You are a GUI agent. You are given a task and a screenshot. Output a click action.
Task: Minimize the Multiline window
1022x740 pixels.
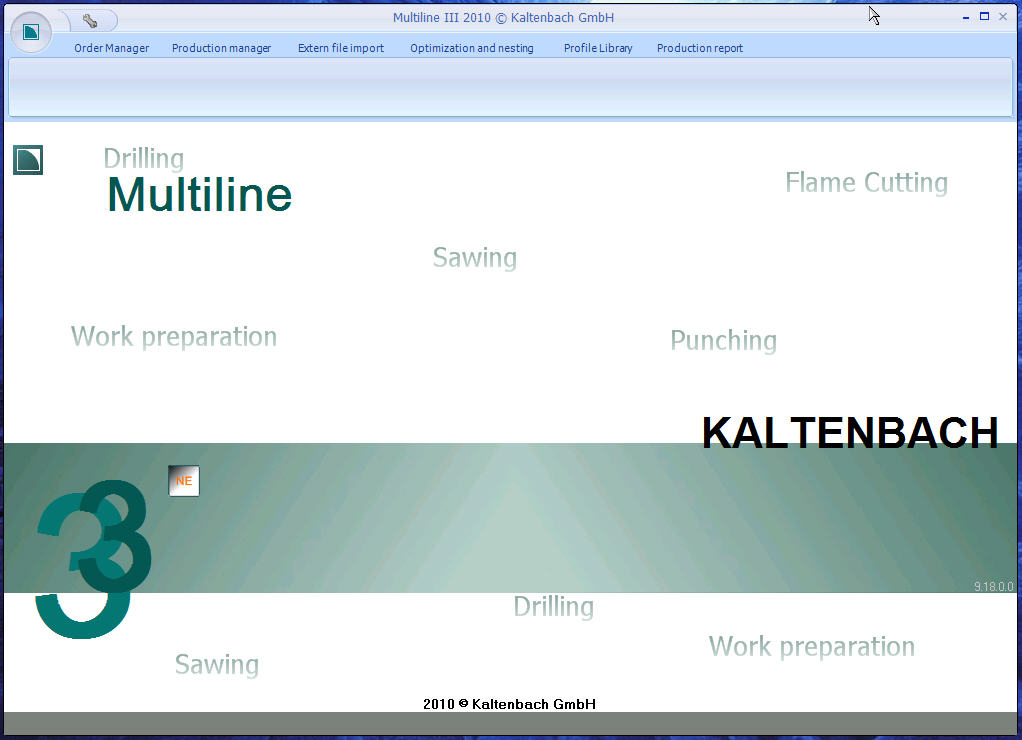coord(966,18)
